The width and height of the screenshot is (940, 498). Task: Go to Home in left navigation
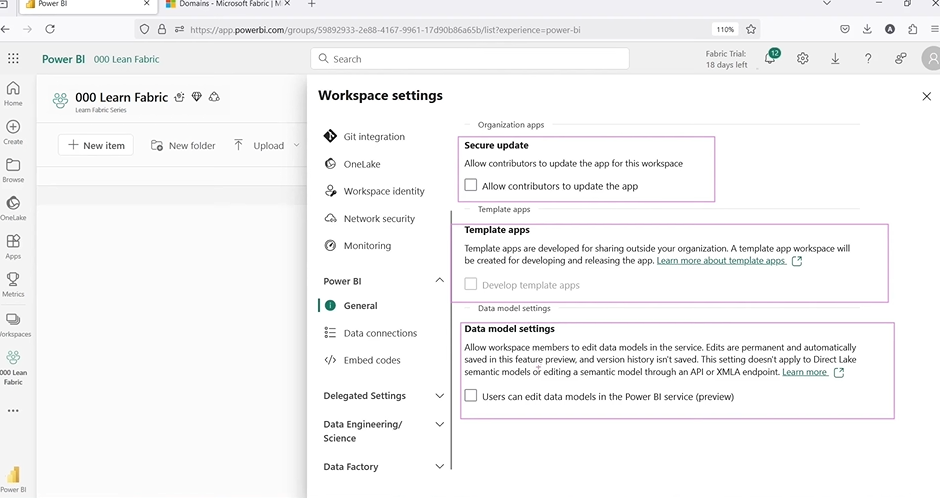[x=13, y=93]
